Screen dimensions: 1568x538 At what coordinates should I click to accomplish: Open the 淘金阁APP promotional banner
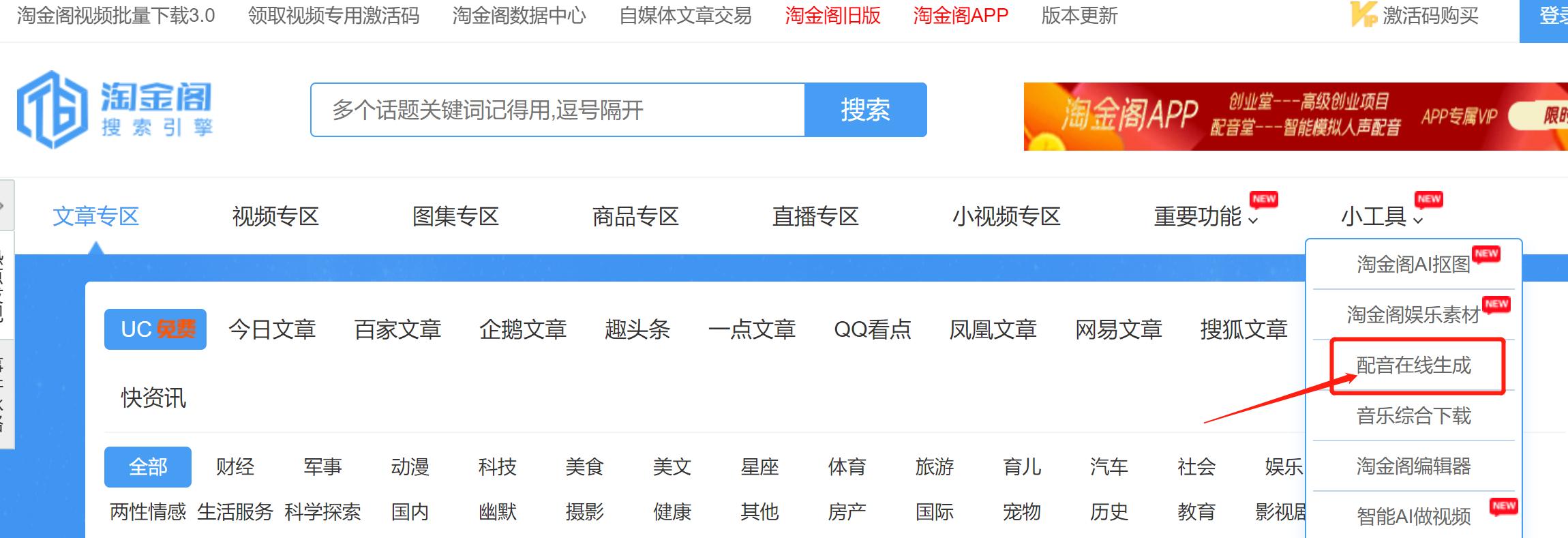point(1295,117)
